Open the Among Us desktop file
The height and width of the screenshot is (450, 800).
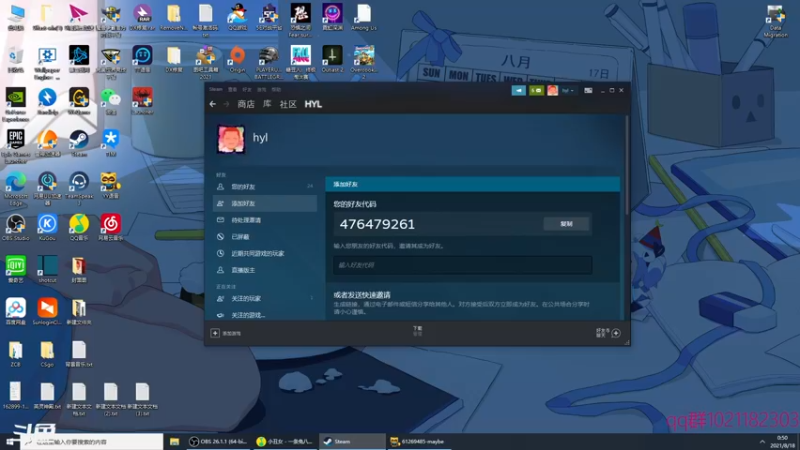click(364, 18)
